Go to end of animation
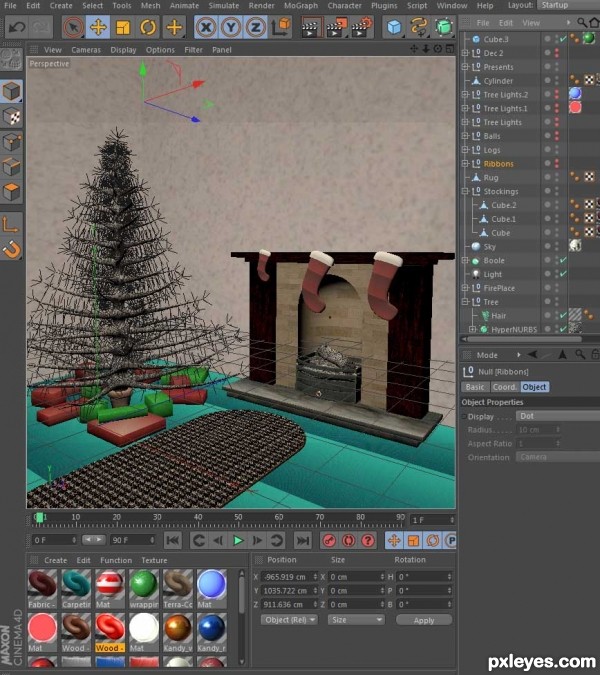This screenshot has width=600, height=675. (x=303, y=540)
